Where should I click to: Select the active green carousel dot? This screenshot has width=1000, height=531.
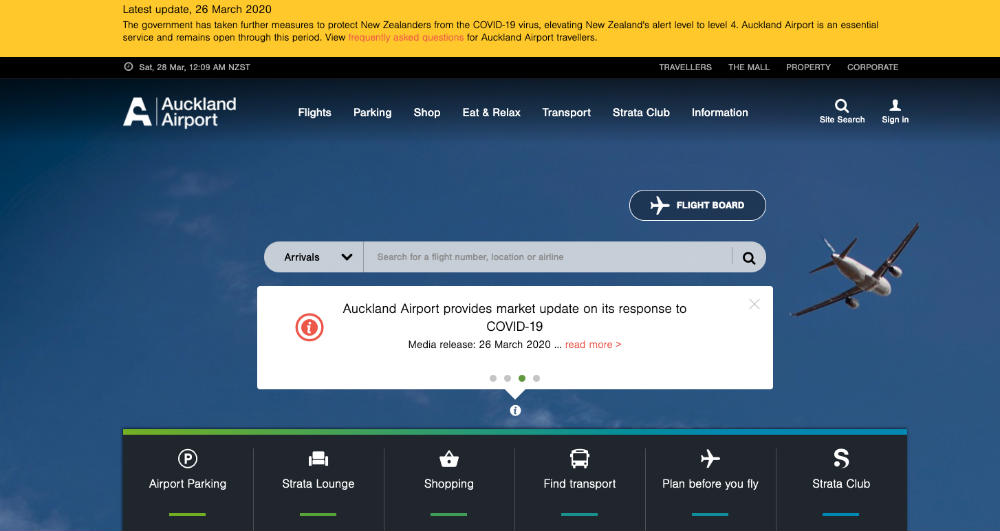(522, 378)
